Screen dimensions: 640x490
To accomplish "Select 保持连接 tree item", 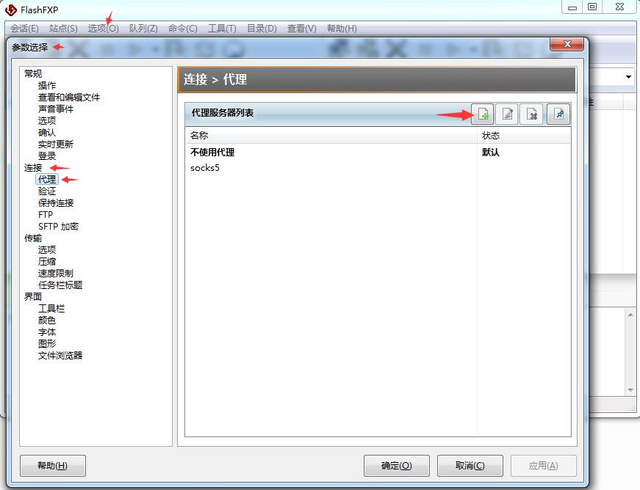I will click(x=56, y=203).
